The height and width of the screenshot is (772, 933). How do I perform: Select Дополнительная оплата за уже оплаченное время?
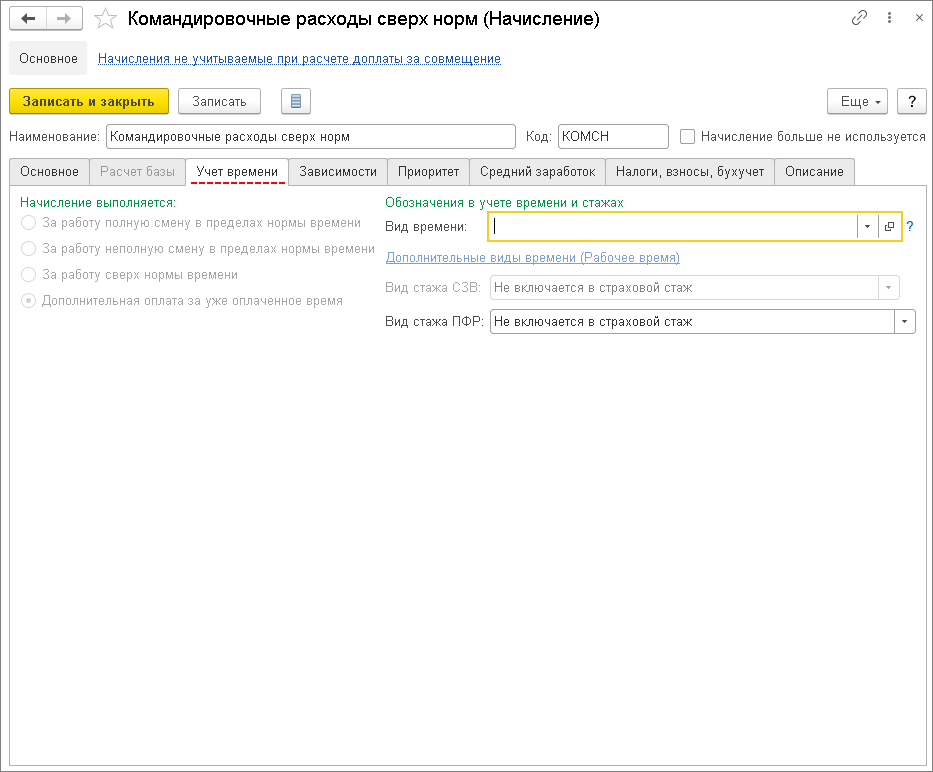pos(29,301)
